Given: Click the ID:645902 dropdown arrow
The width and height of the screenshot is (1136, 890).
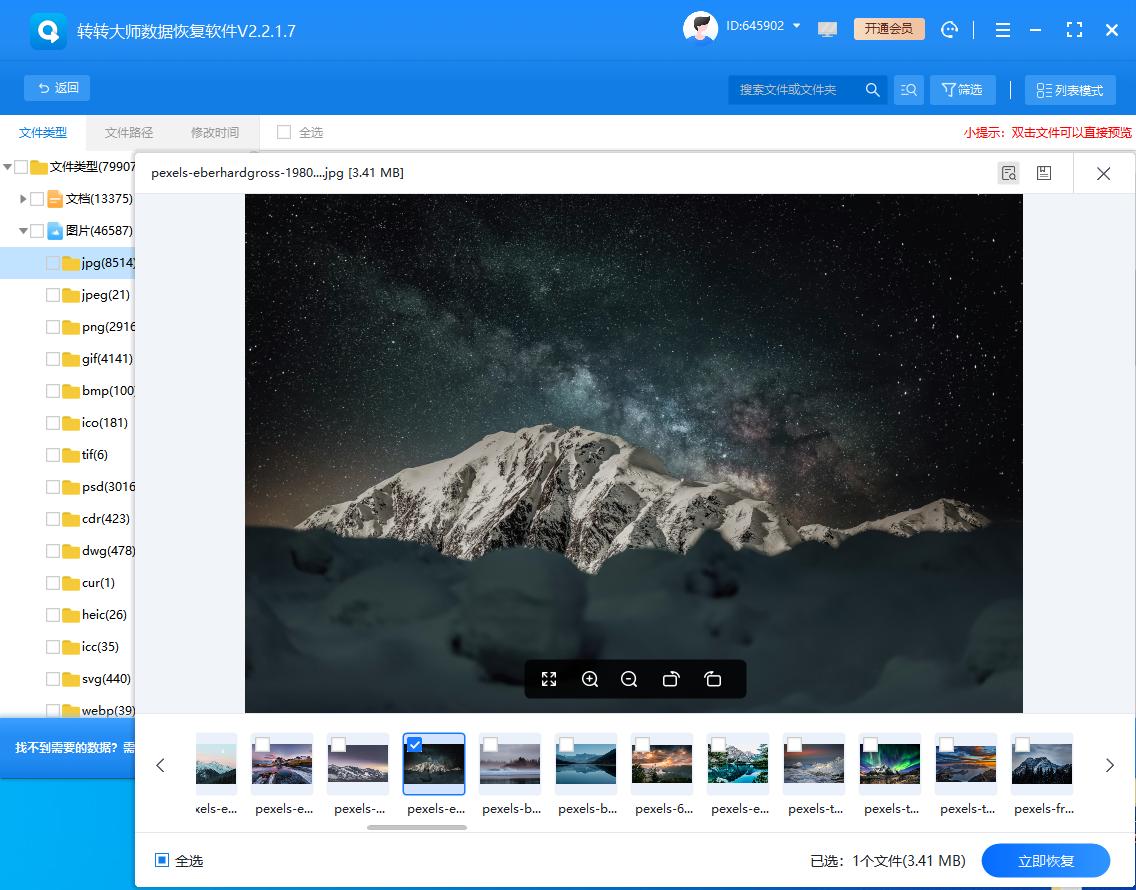Looking at the screenshot, I should (x=793, y=27).
